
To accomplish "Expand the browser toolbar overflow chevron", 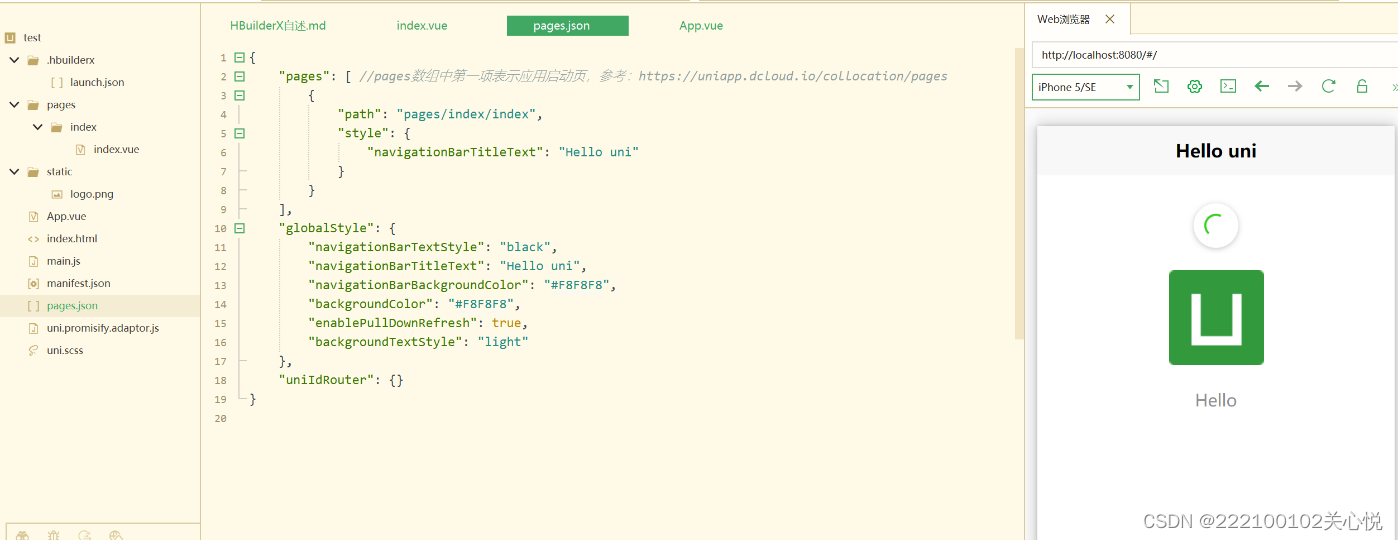I will pos(1393,88).
